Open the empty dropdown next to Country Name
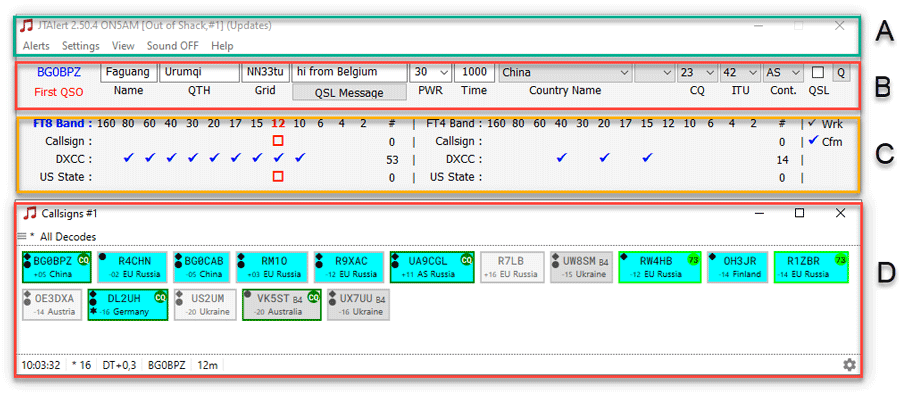 click(x=654, y=72)
